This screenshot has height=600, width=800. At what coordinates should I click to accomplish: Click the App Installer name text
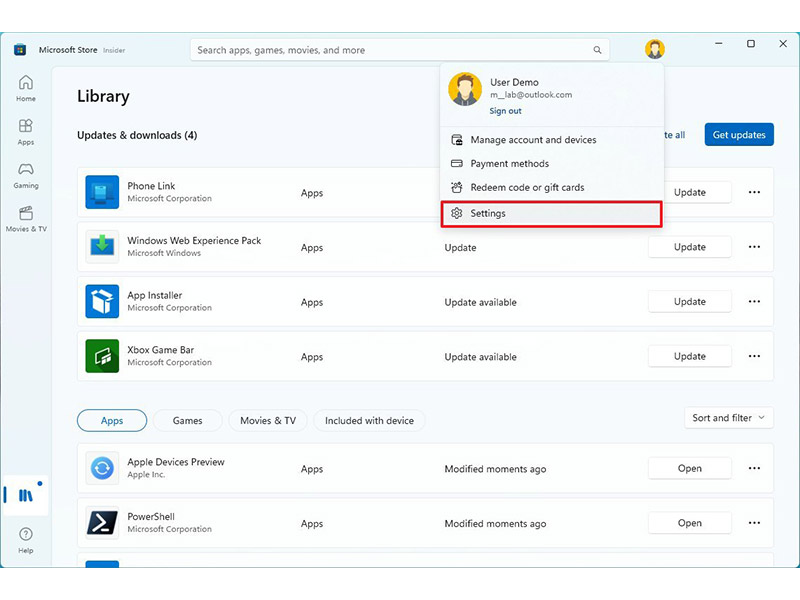pos(155,295)
